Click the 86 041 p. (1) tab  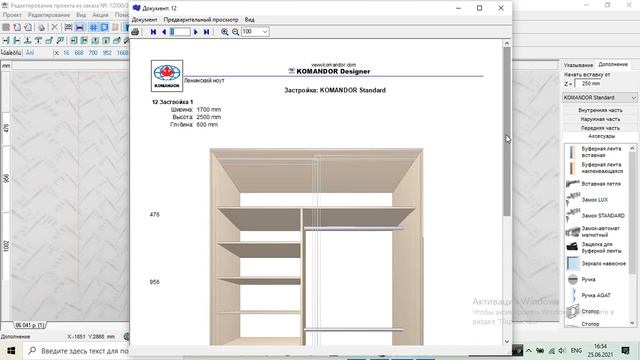(x=30, y=325)
